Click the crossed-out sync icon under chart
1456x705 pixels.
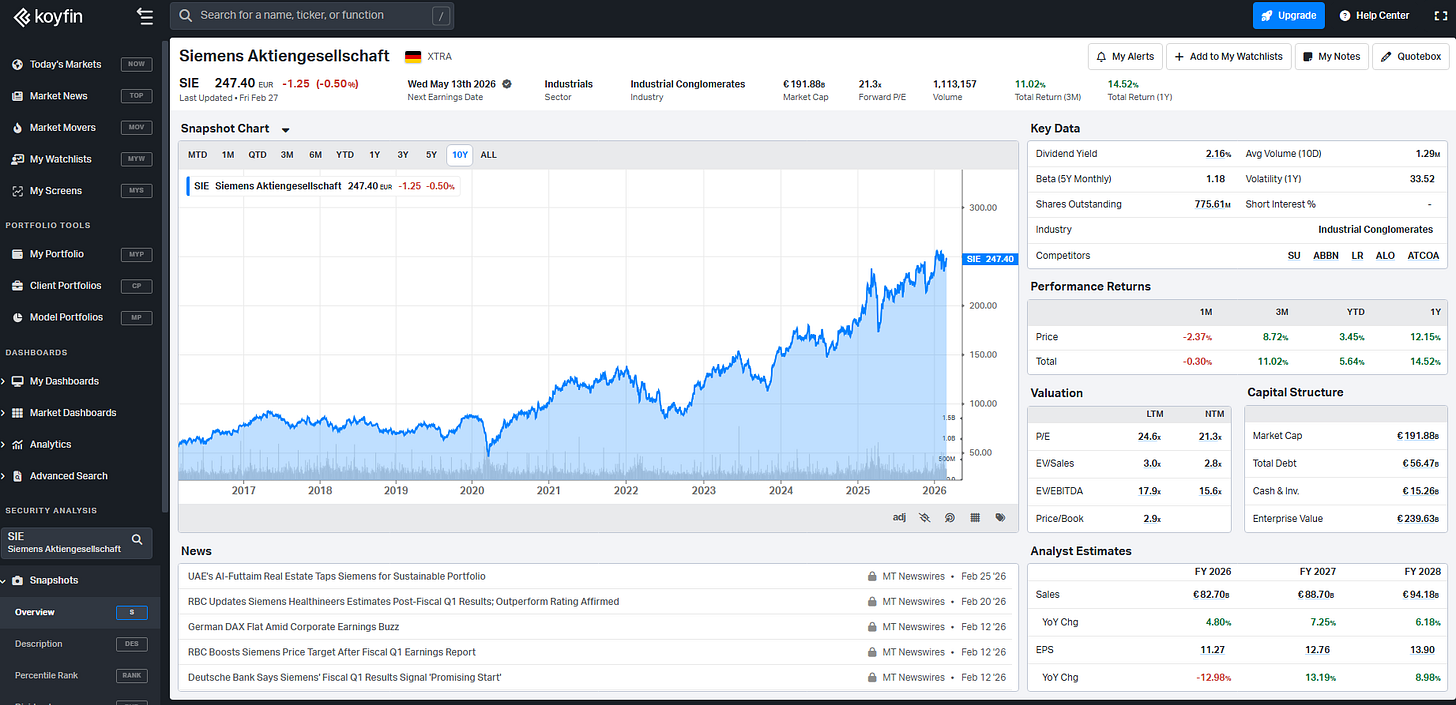click(x=925, y=518)
